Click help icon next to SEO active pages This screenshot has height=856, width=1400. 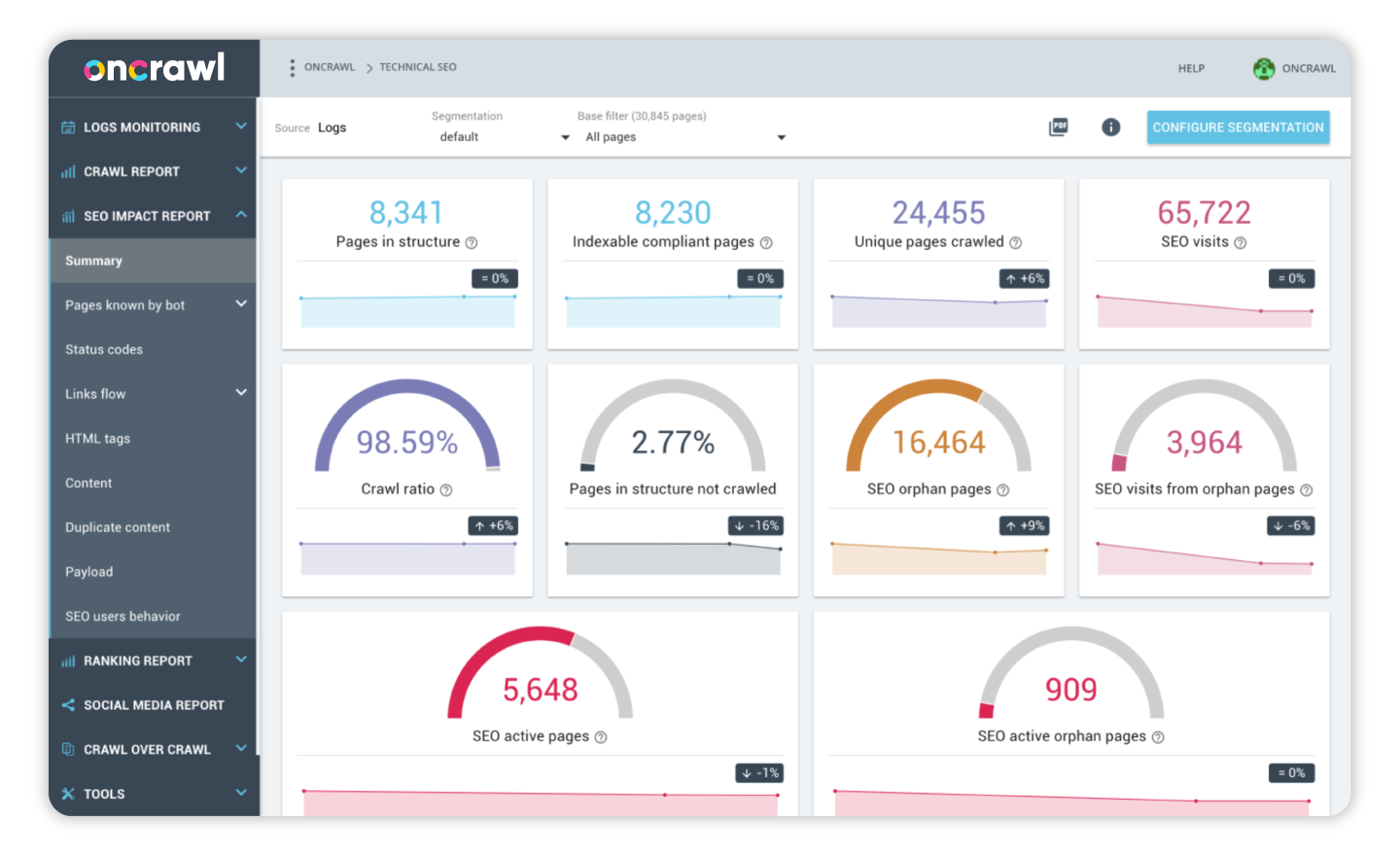coord(601,737)
